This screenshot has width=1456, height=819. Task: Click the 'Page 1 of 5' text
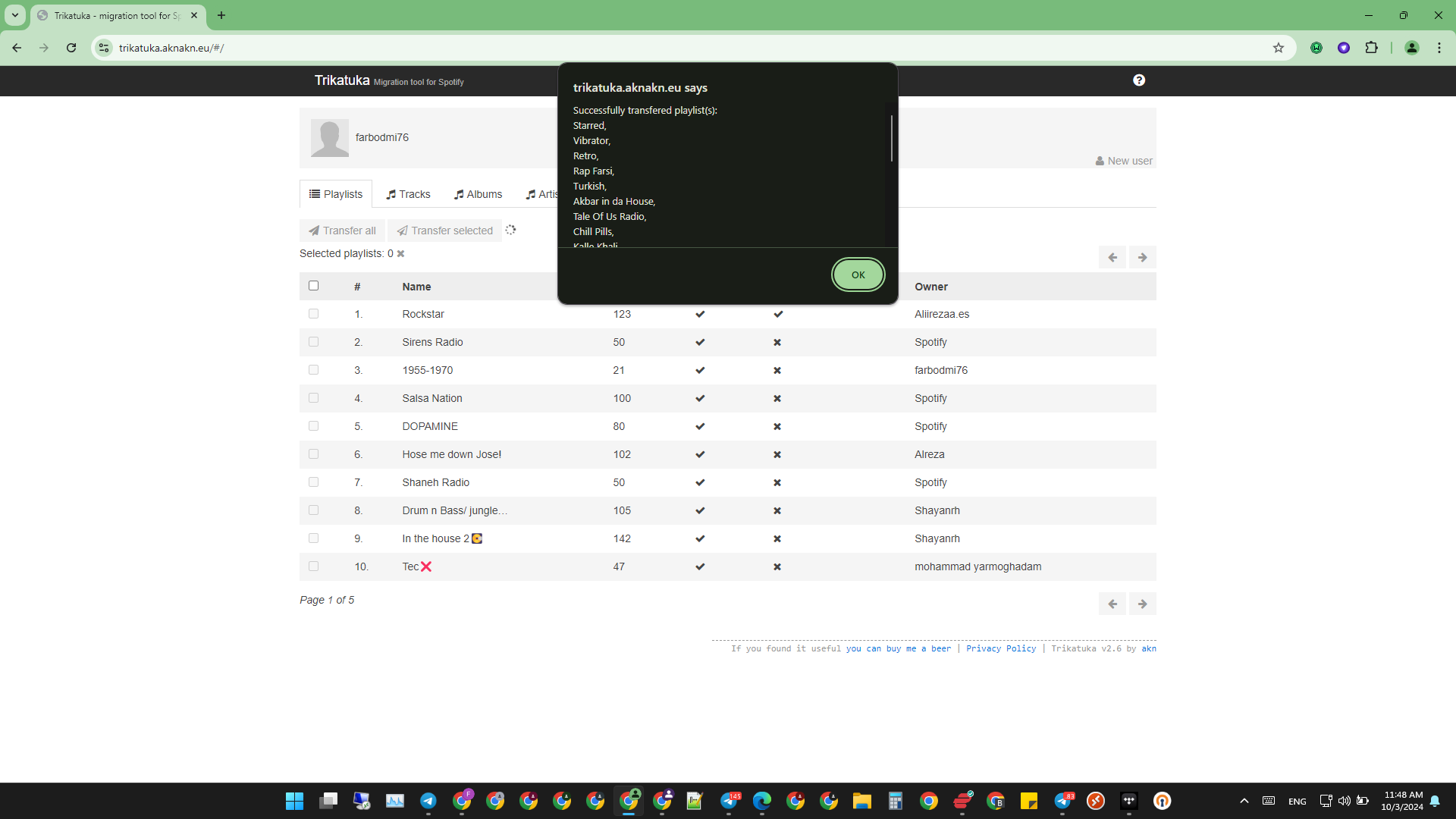[327, 600]
